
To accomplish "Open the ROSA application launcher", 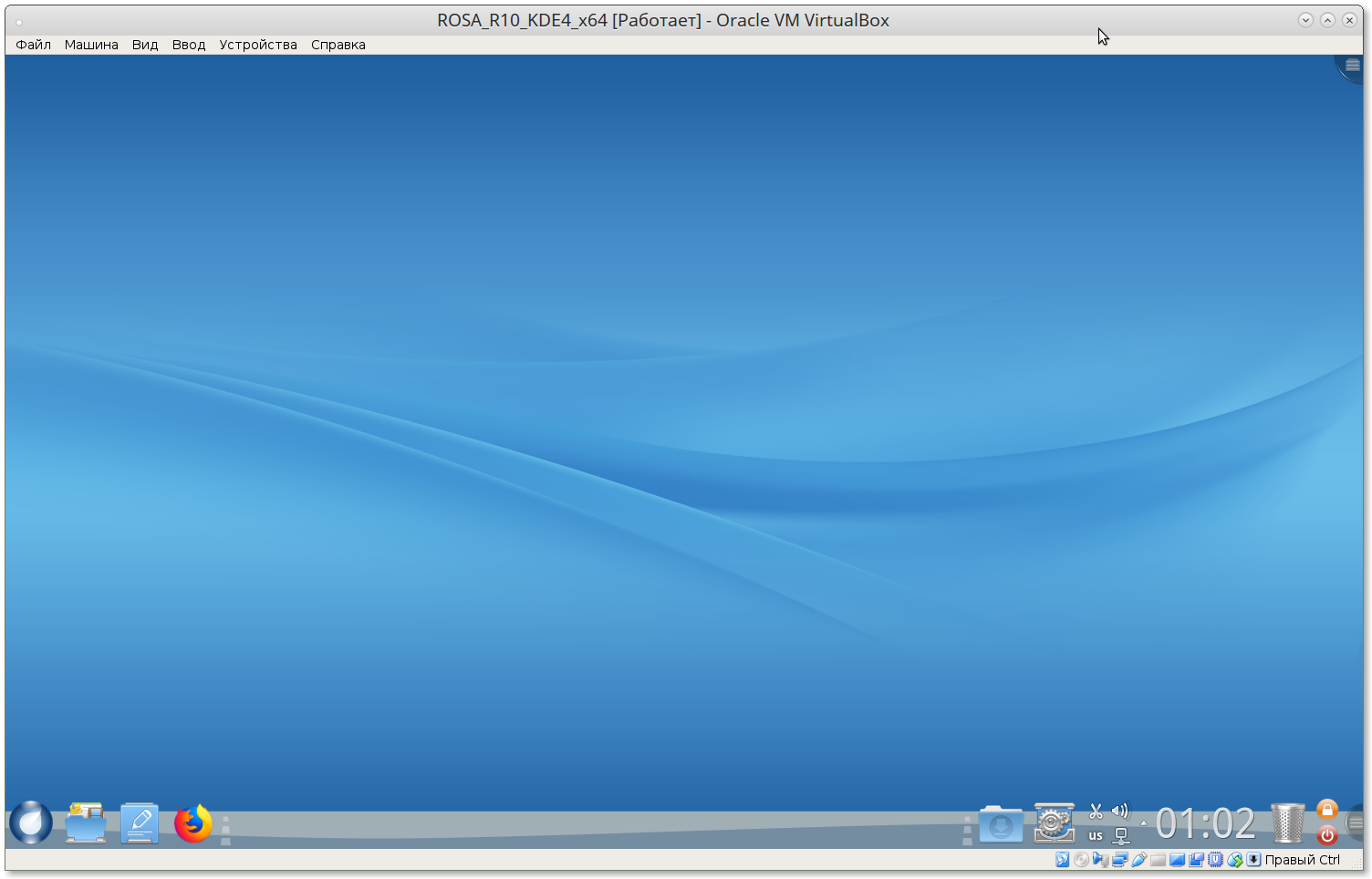I will pos(31,822).
